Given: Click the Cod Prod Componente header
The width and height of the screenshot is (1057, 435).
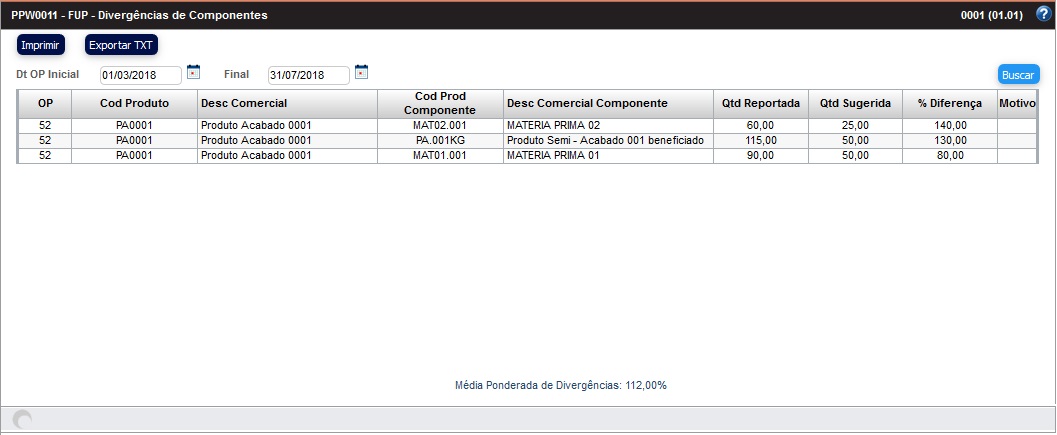Looking at the screenshot, I should pyautogui.click(x=440, y=103).
